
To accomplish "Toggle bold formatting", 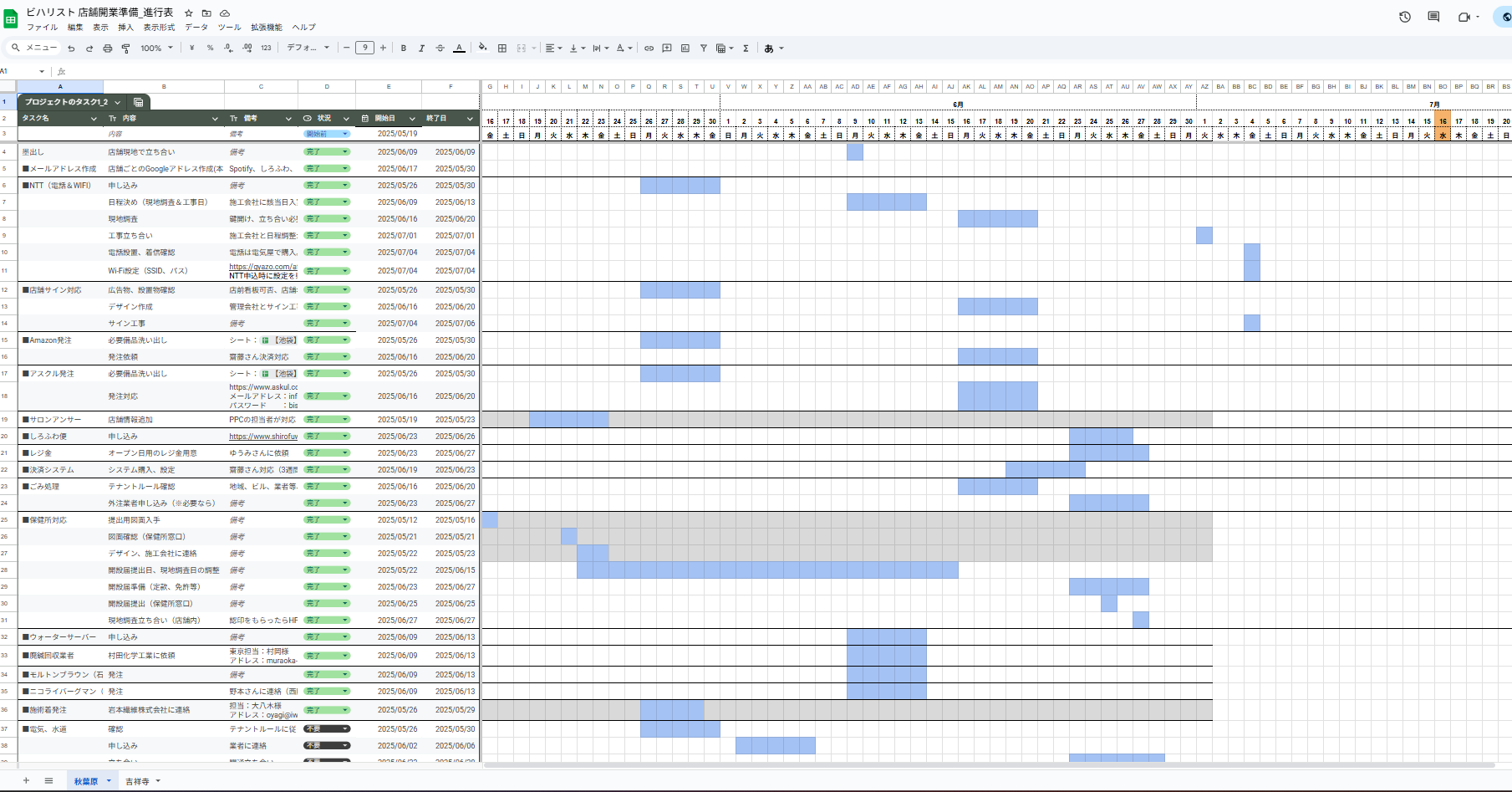I will point(404,49).
